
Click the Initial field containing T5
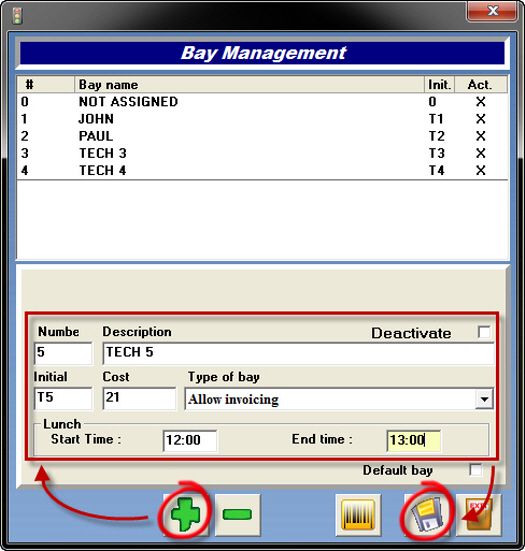[63, 398]
